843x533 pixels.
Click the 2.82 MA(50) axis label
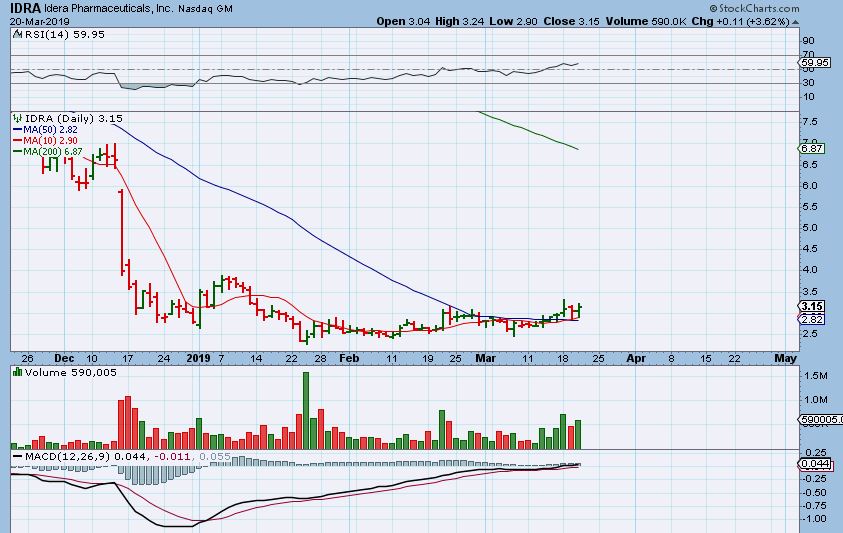click(811, 319)
